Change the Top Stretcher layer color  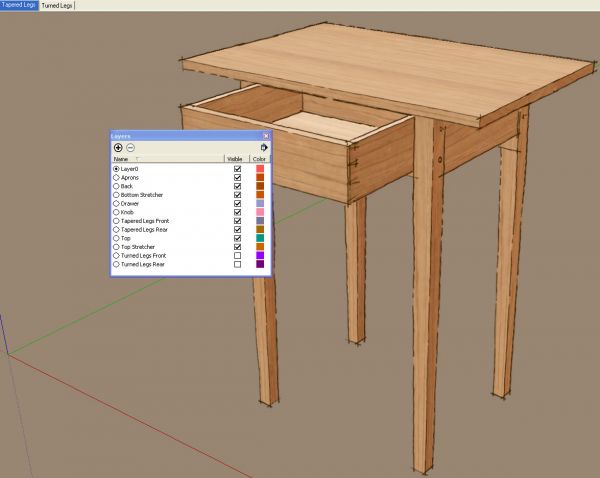pos(260,247)
